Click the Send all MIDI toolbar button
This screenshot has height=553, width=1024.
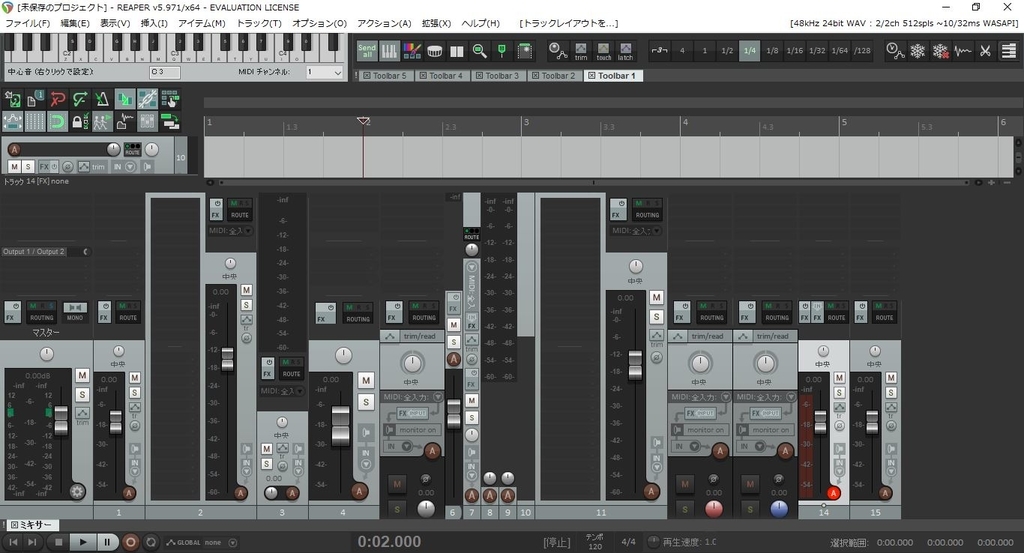(x=367, y=50)
